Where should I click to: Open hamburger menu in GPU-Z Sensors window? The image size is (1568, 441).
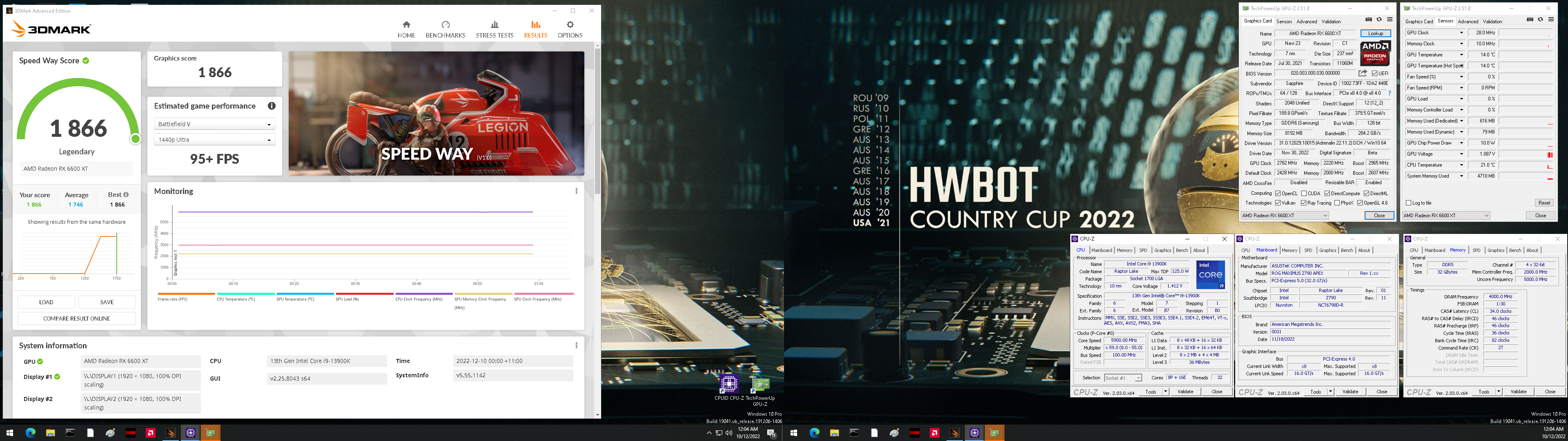tap(1550, 20)
